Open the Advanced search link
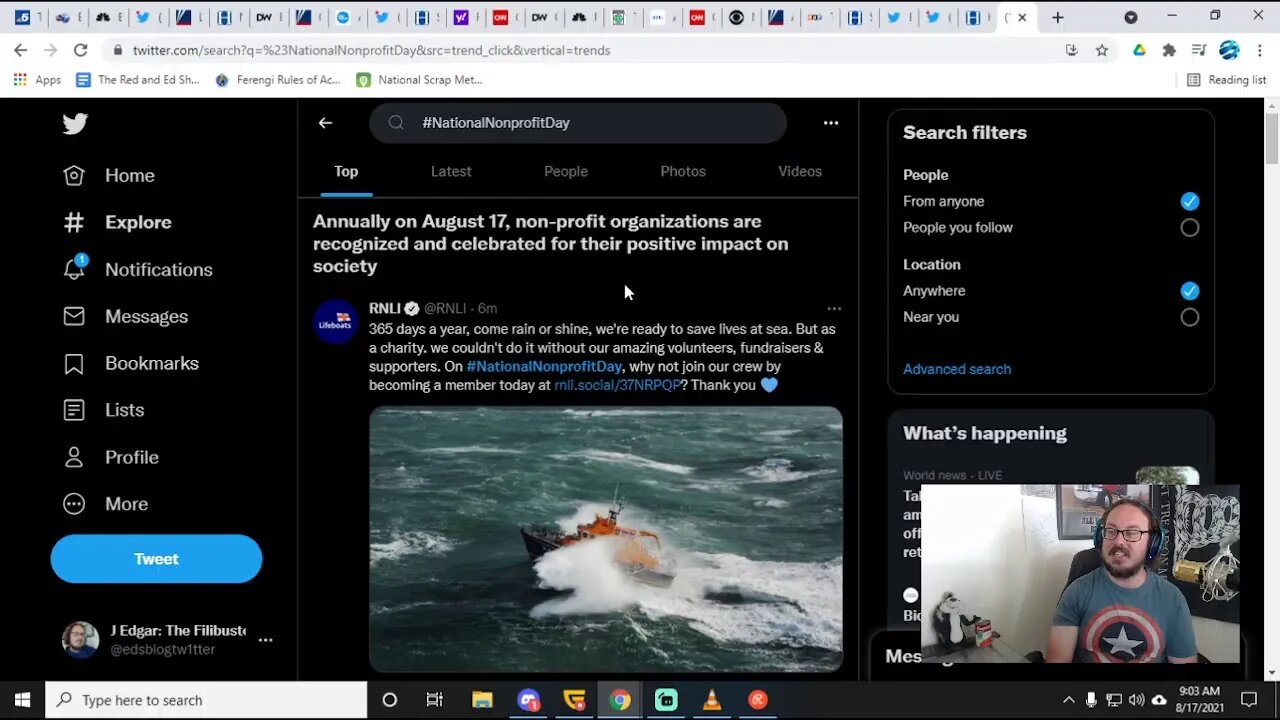Image resolution: width=1280 pixels, height=720 pixels. (957, 369)
